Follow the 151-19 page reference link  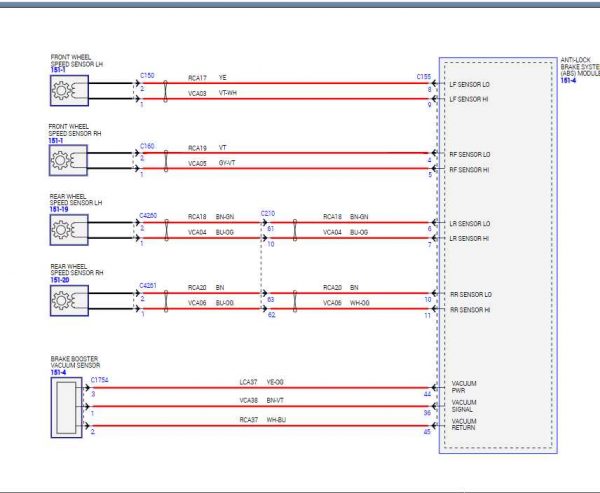pyautogui.click(x=59, y=210)
